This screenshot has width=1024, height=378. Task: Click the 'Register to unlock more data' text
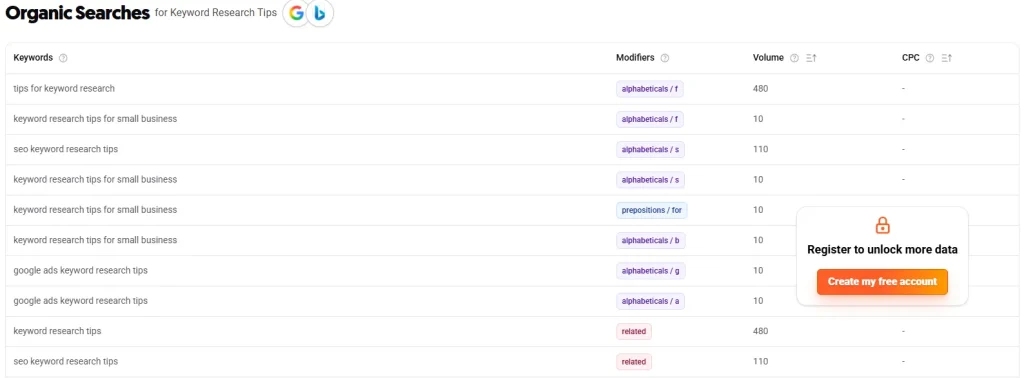coord(882,249)
